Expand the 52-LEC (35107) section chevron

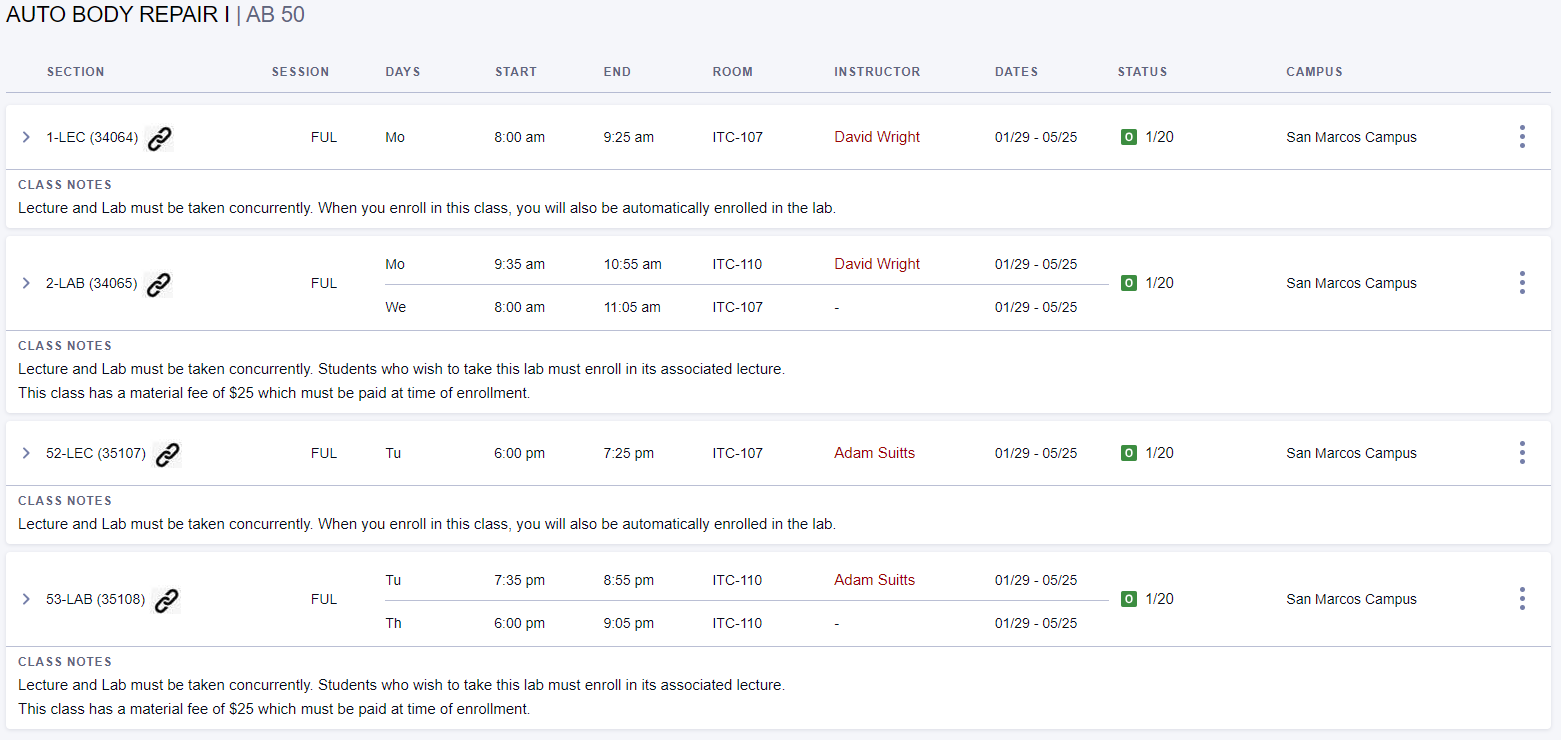pyautogui.click(x=26, y=453)
